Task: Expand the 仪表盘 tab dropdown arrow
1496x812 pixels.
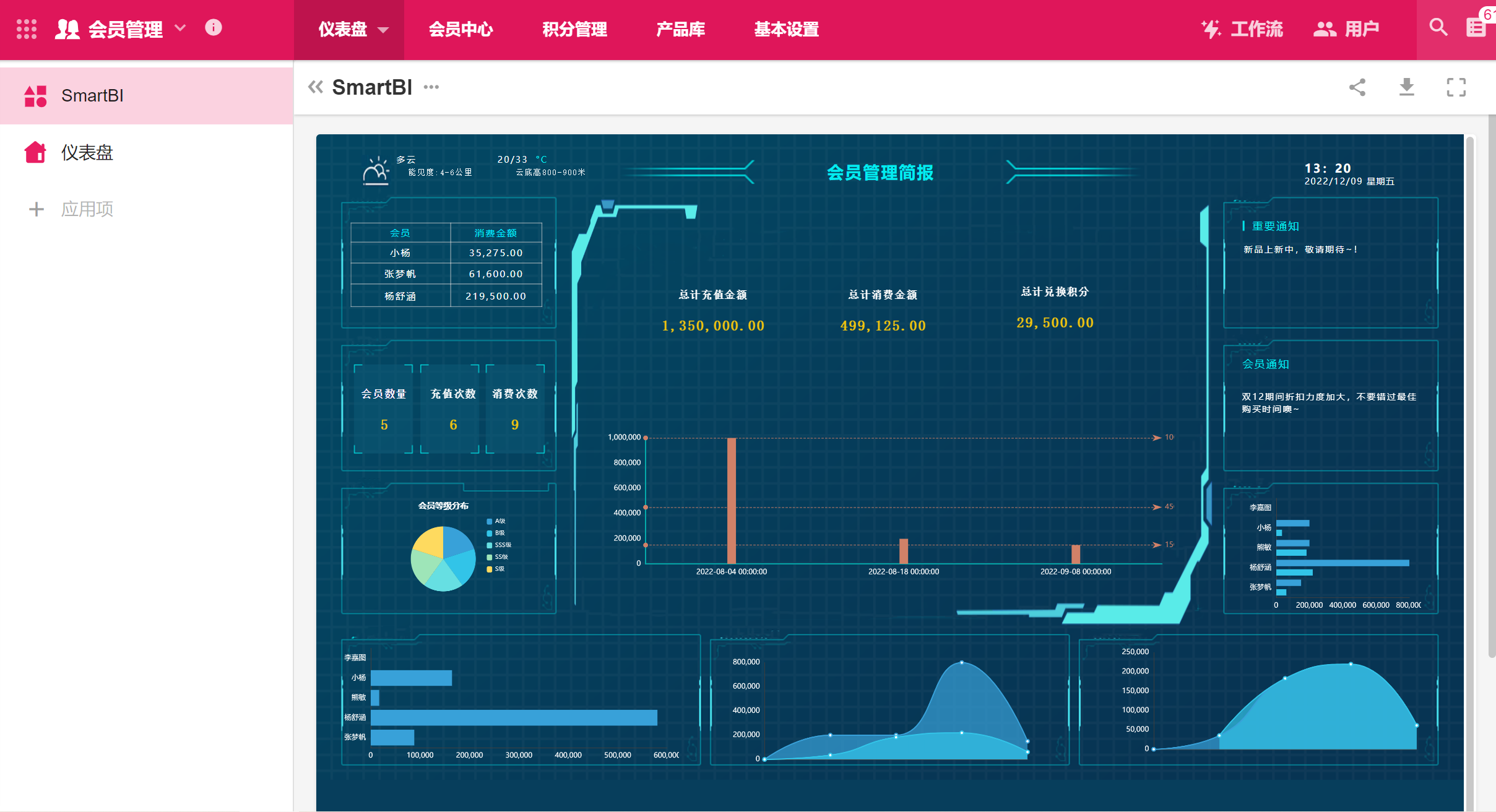Action: coord(383,30)
